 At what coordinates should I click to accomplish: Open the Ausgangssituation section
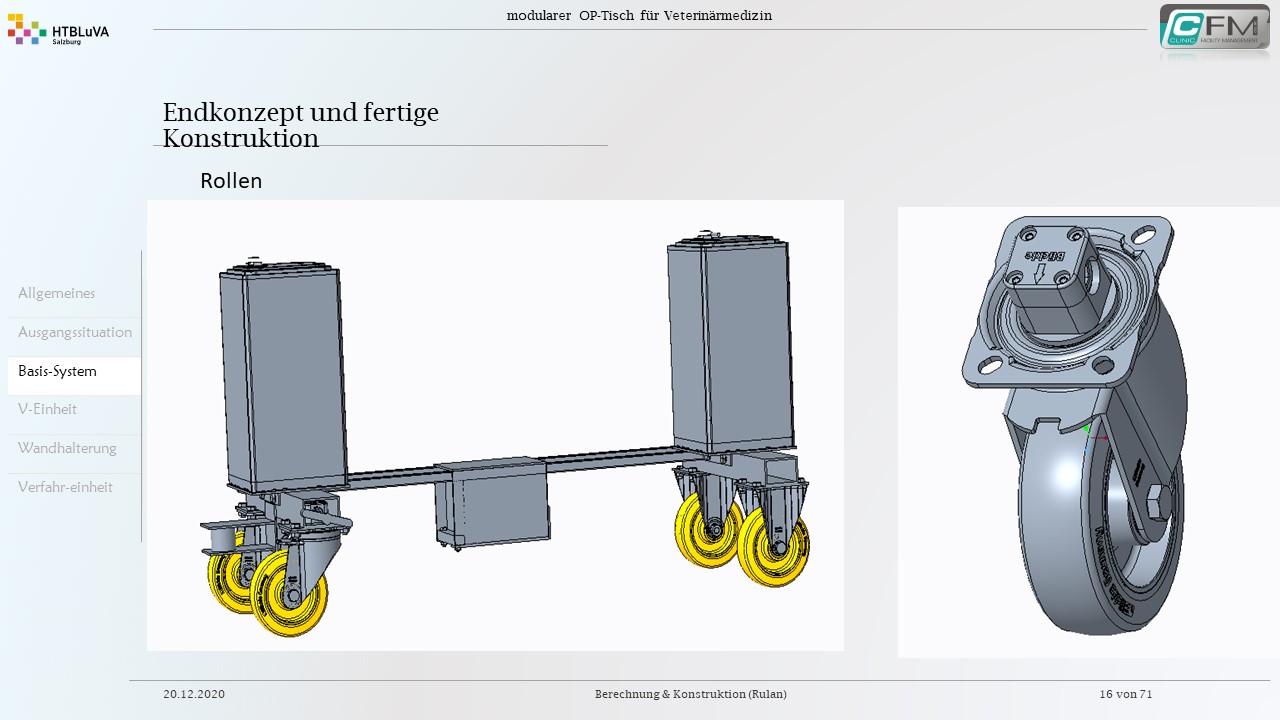pos(75,332)
